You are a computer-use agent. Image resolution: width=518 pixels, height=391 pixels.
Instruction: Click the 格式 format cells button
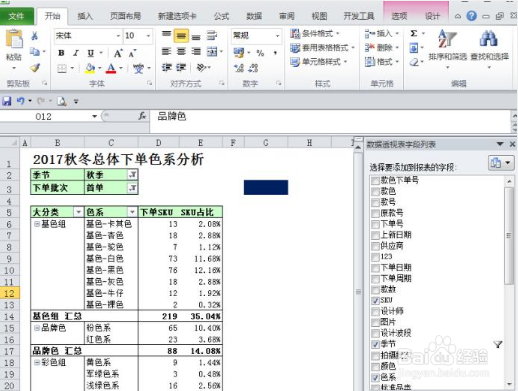tap(382, 62)
